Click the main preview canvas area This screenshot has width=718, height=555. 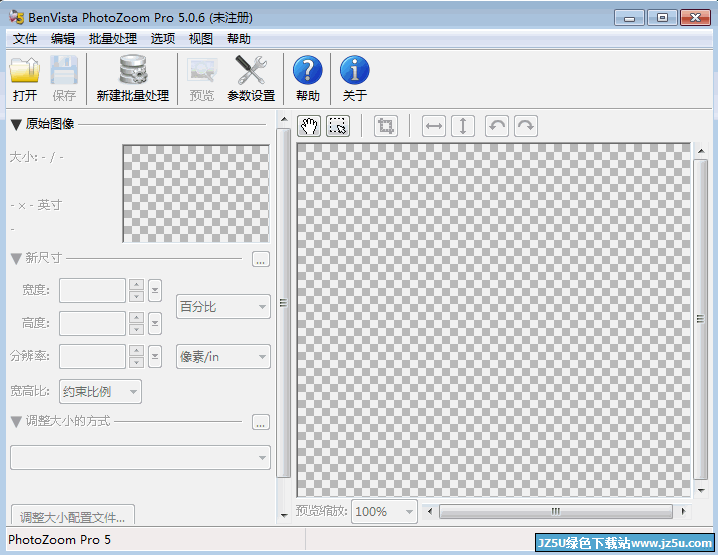(x=494, y=320)
